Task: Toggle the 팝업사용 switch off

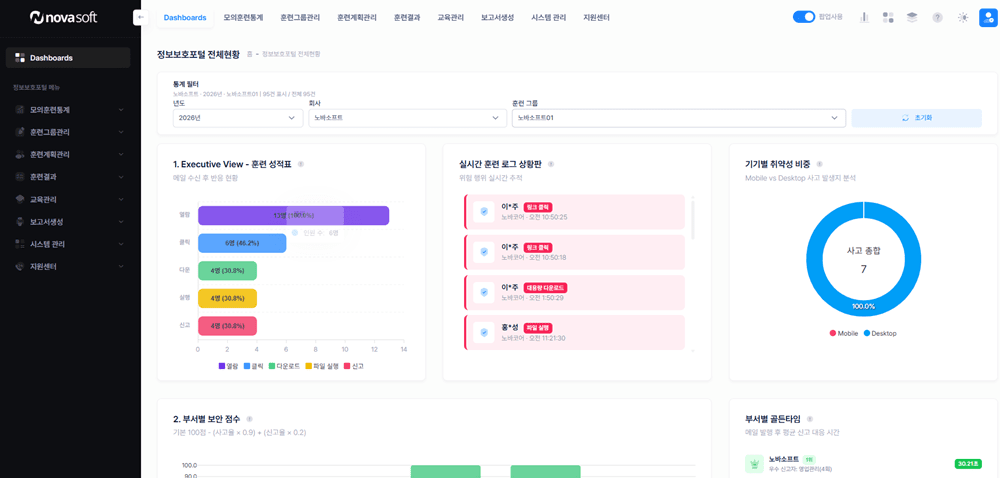Action: (804, 17)
